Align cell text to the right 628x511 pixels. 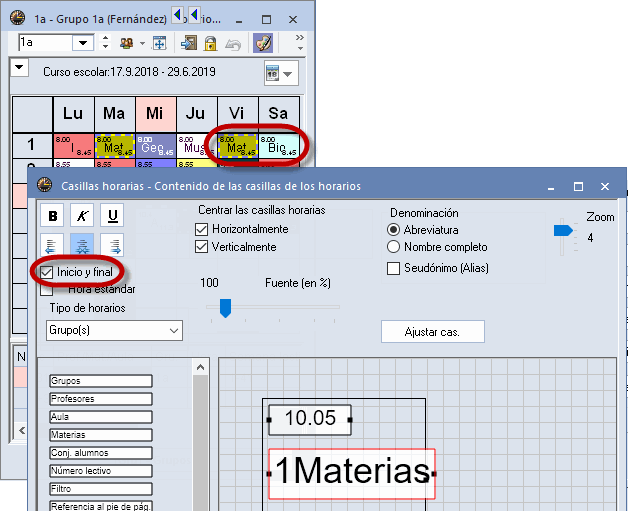[112, 245]
